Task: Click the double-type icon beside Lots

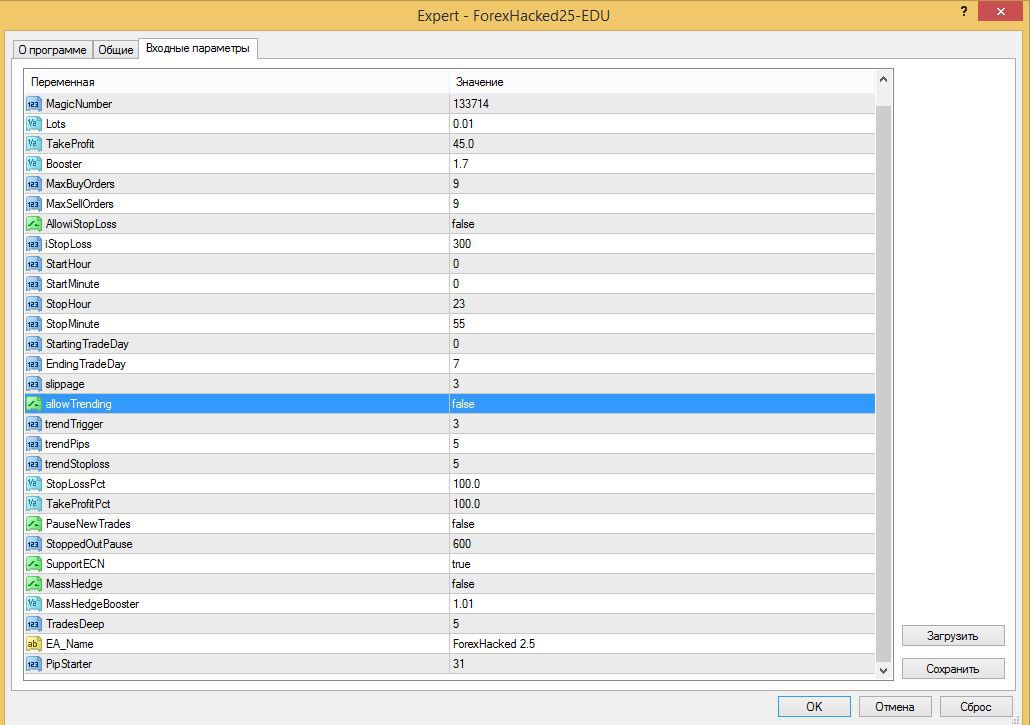Action: point(34,123)
